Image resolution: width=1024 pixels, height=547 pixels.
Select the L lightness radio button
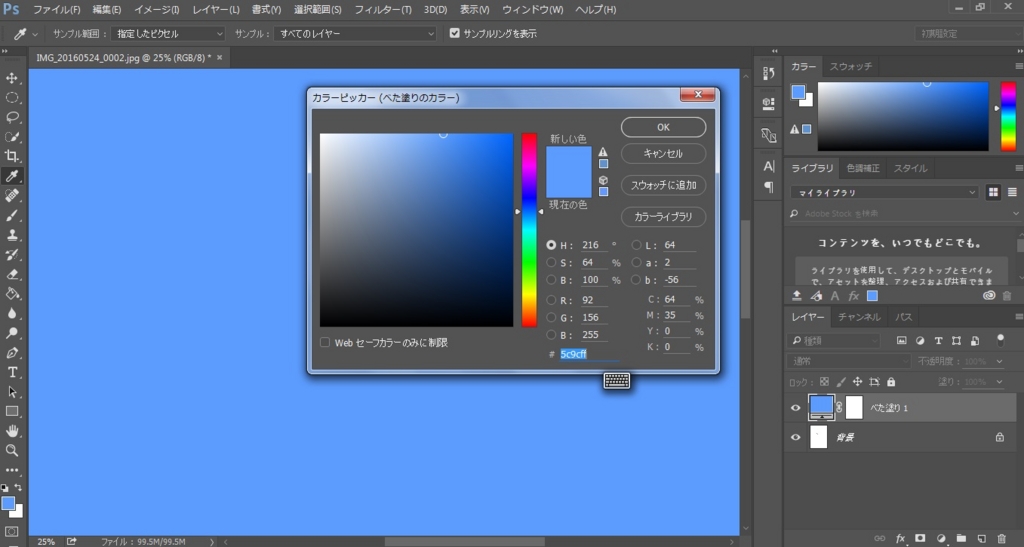[636, 245]
